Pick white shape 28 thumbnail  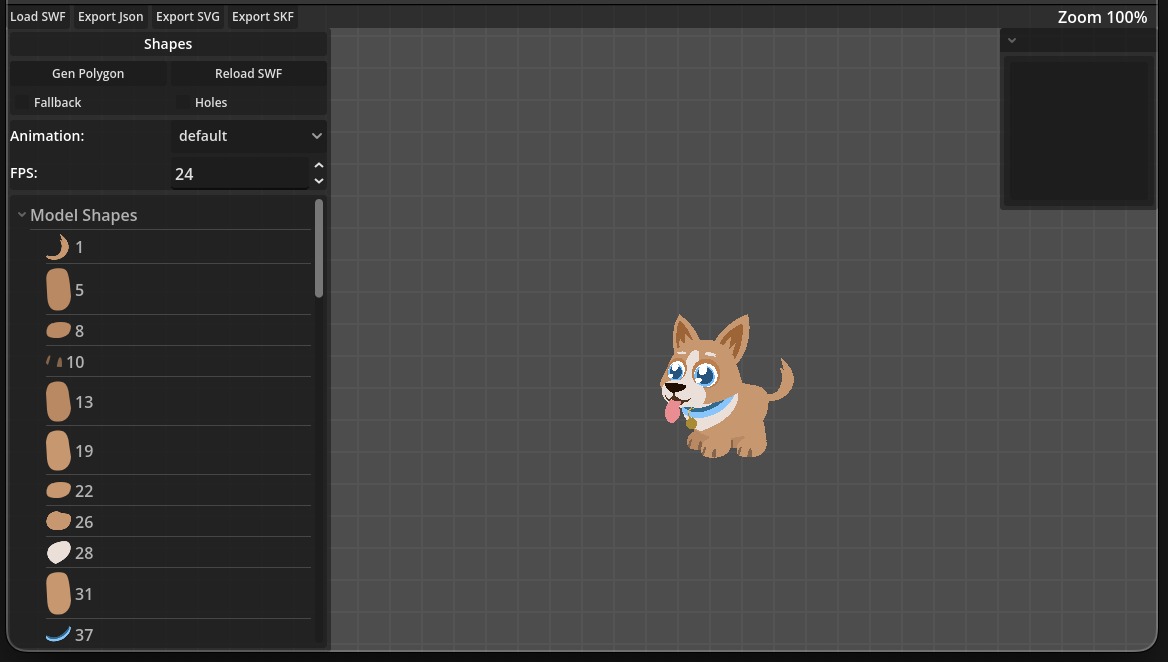58,553
